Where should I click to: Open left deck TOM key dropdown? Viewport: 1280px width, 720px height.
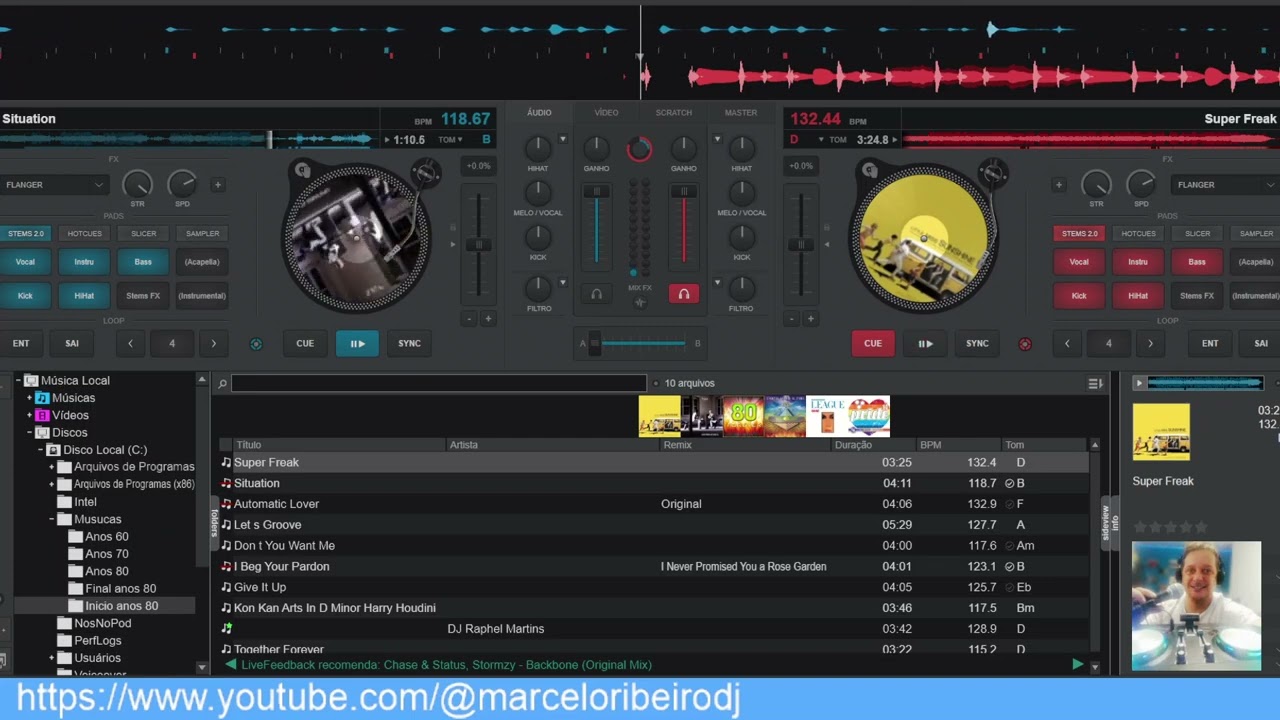pyautogui.click(x=450, y=140)
